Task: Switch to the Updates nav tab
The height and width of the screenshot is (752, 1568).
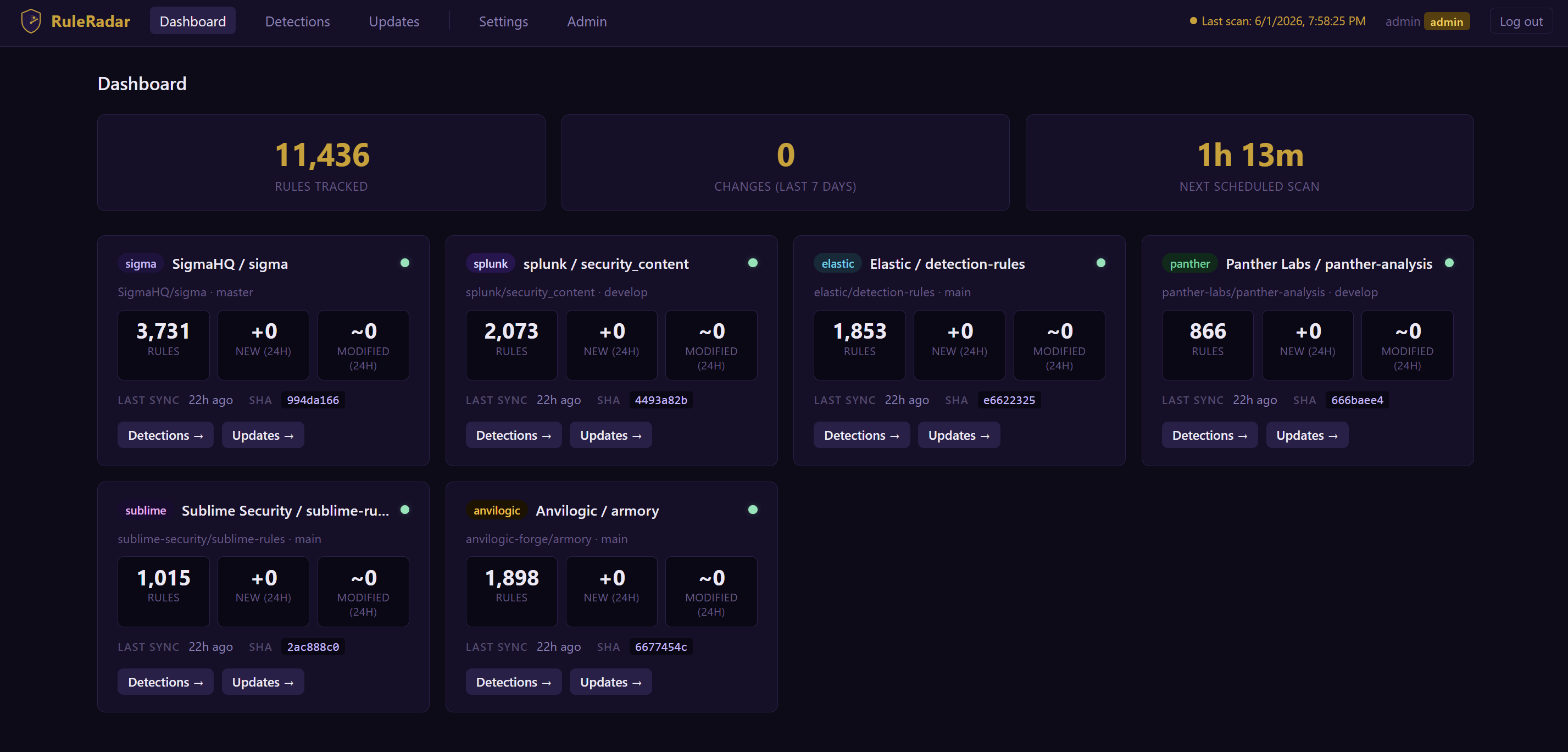Action: 394,21
